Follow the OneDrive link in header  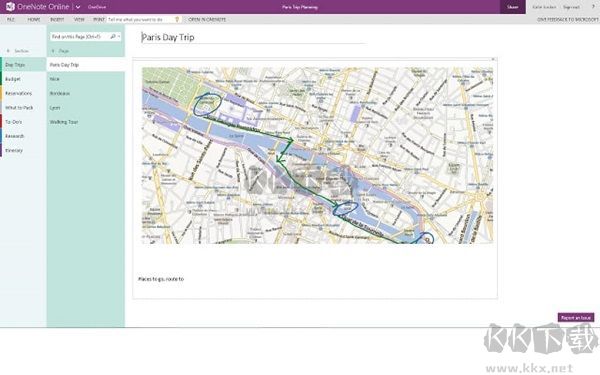click(97, 7)
